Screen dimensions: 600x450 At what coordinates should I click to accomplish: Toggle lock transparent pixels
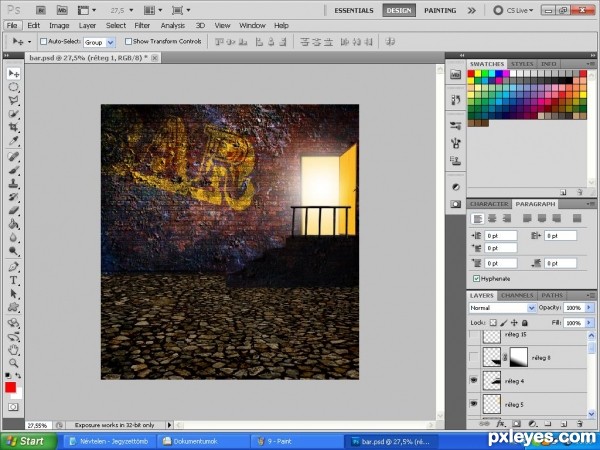pos(493,323)
